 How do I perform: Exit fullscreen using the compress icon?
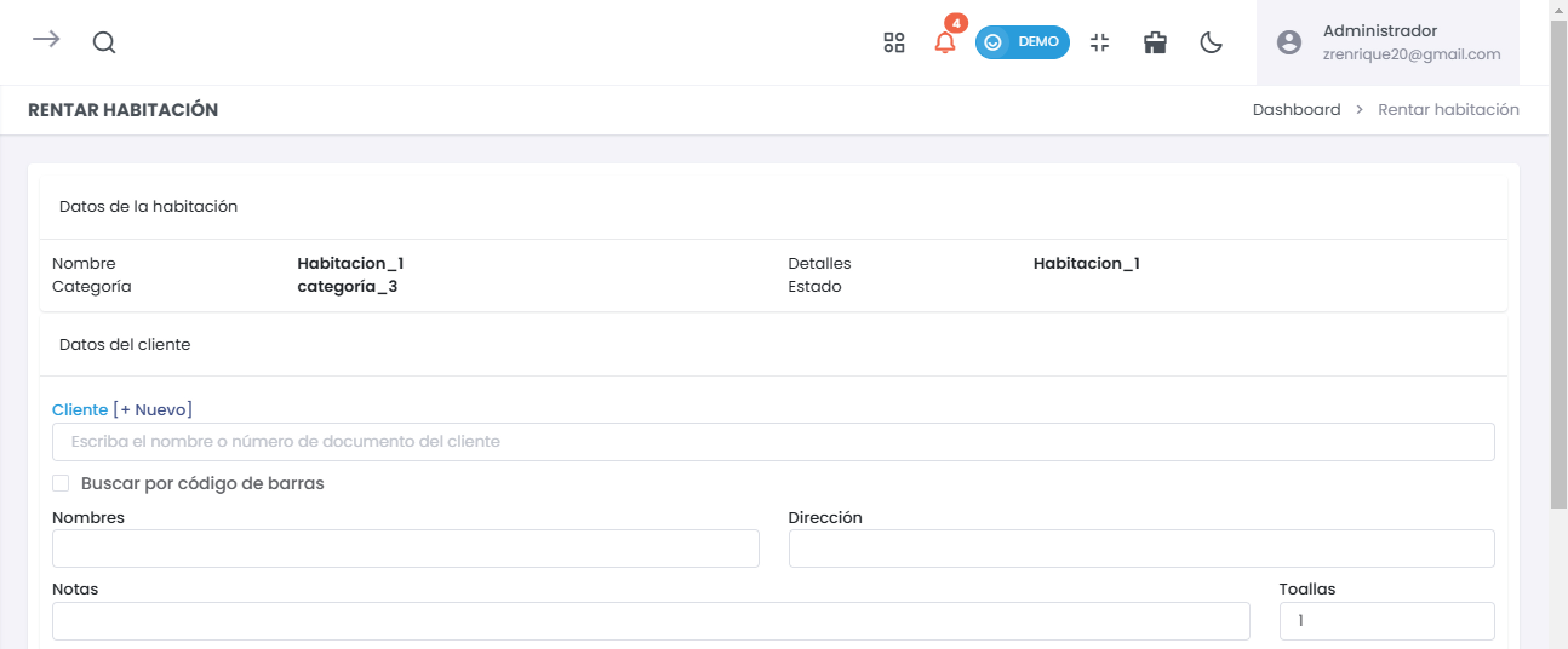(1099, 42)
